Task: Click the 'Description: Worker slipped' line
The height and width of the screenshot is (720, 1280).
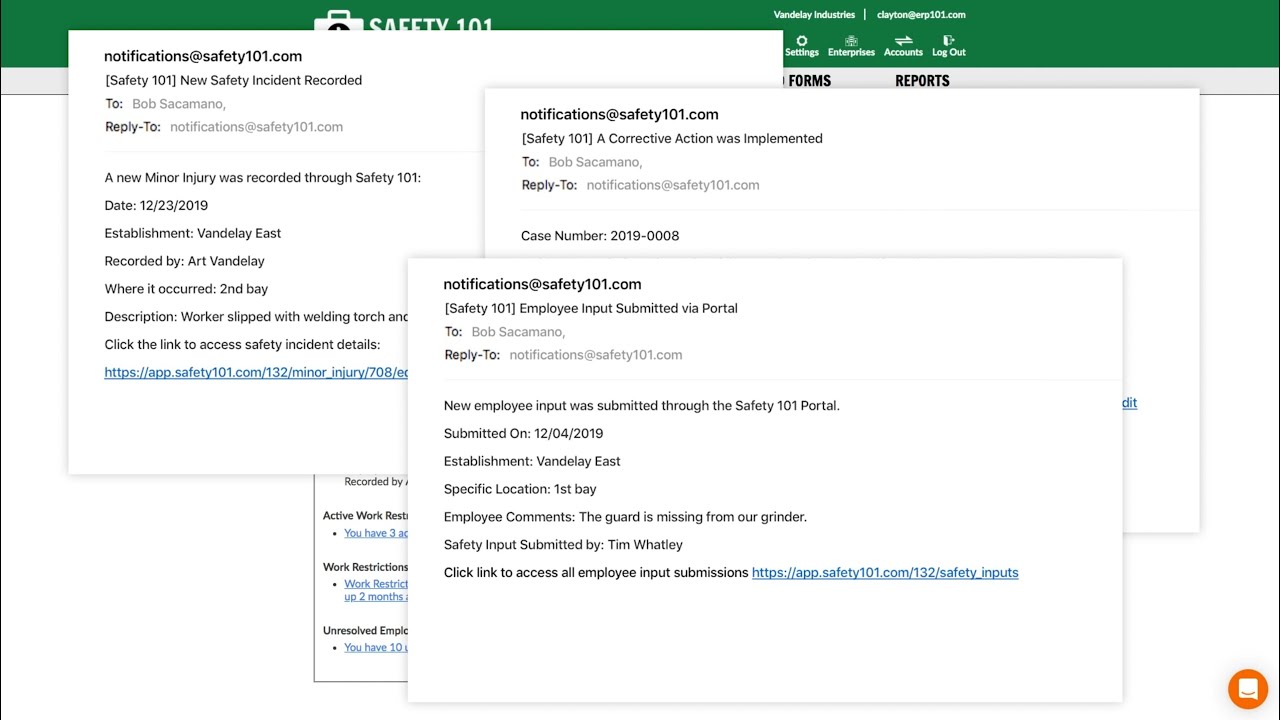Action: [x=256, y=317]
